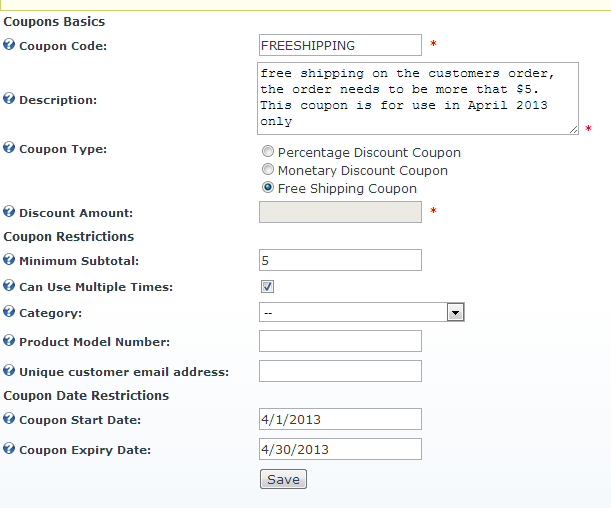The width and height of the screenshot is (611, 508).
Task: Expand the Category dropdown
Action: pyautogui.click(x=362, y=312)
